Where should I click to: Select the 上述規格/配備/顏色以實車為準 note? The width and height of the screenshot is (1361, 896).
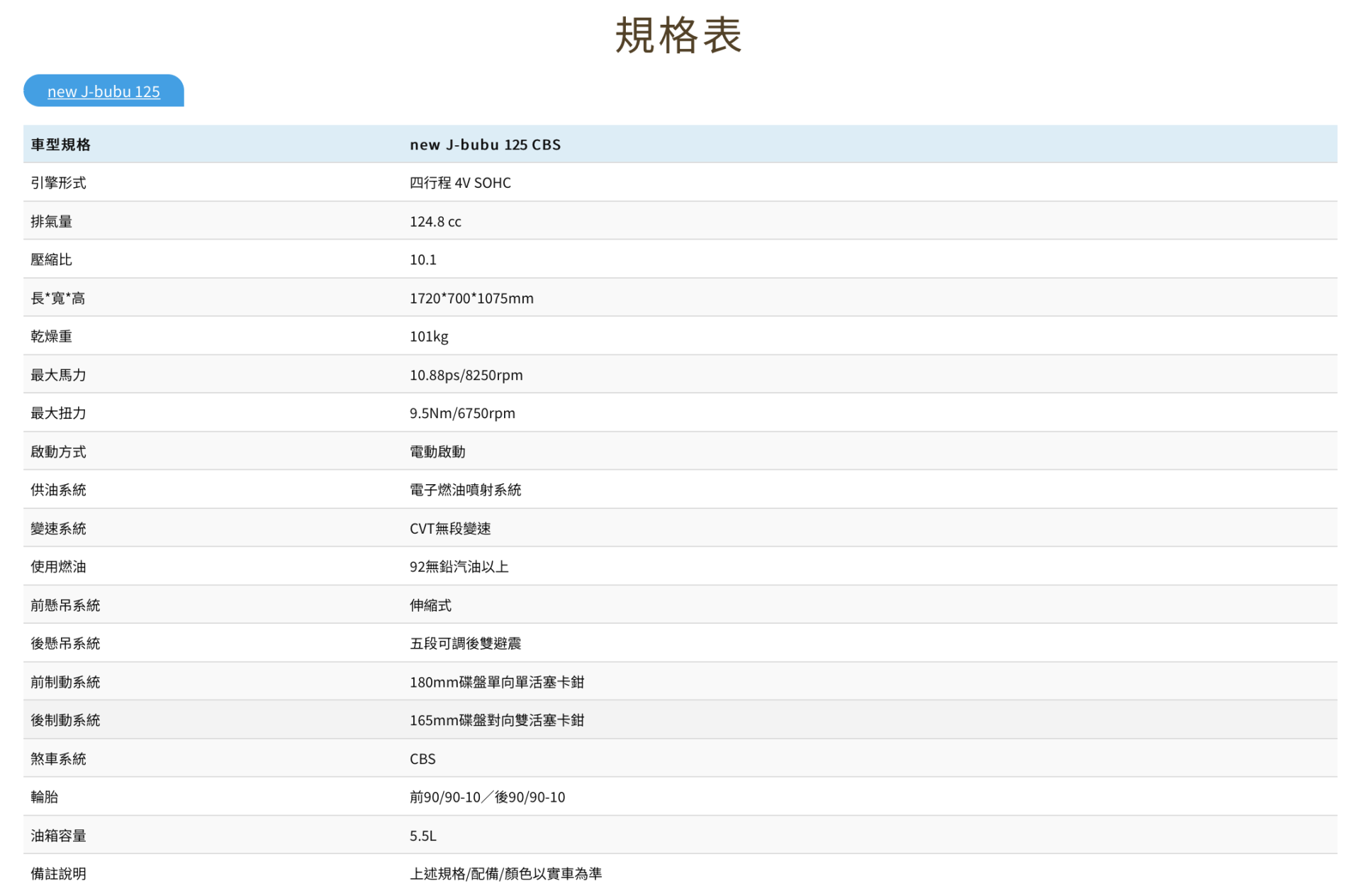pos(505,874)
